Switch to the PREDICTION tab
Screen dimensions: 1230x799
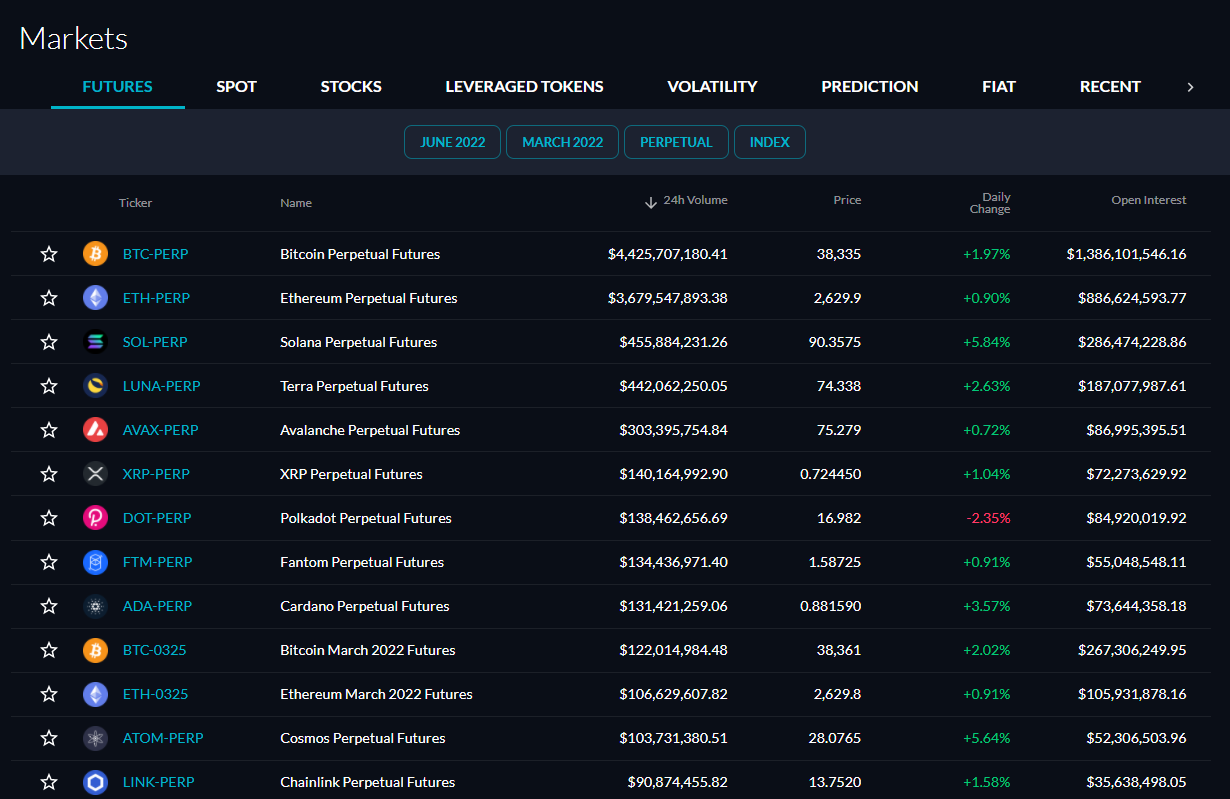[x=870, y=86]
